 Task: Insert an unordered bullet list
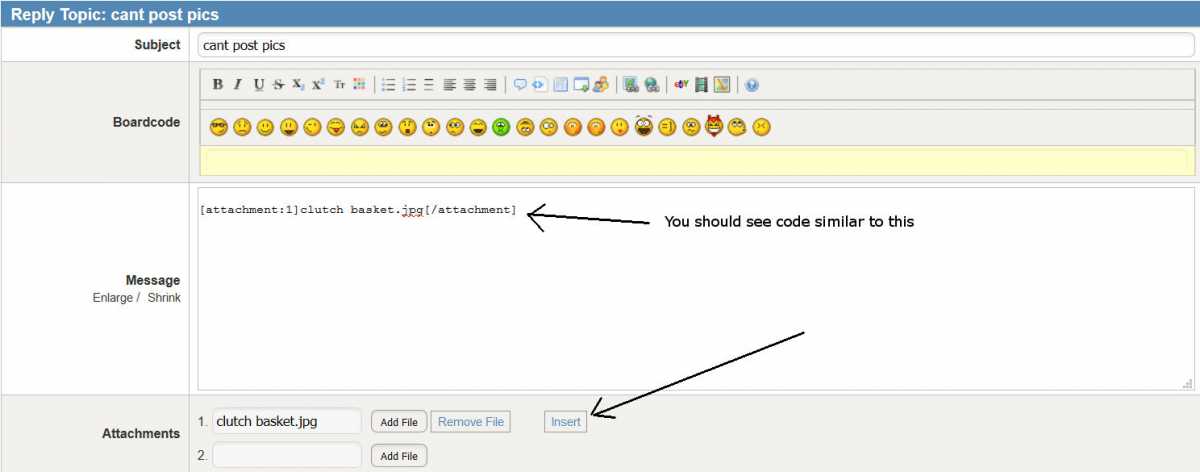coord(389,85)
